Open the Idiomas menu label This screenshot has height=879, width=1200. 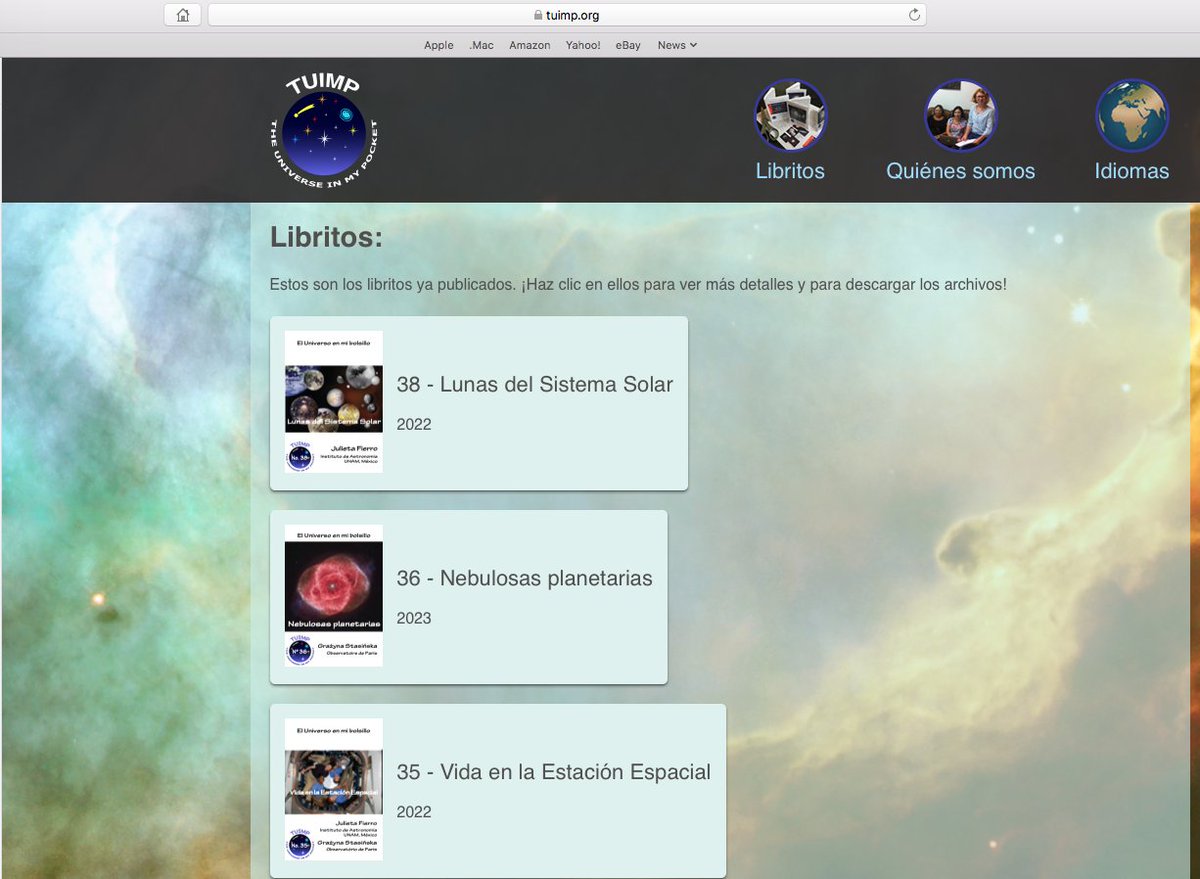(1132, 171)
